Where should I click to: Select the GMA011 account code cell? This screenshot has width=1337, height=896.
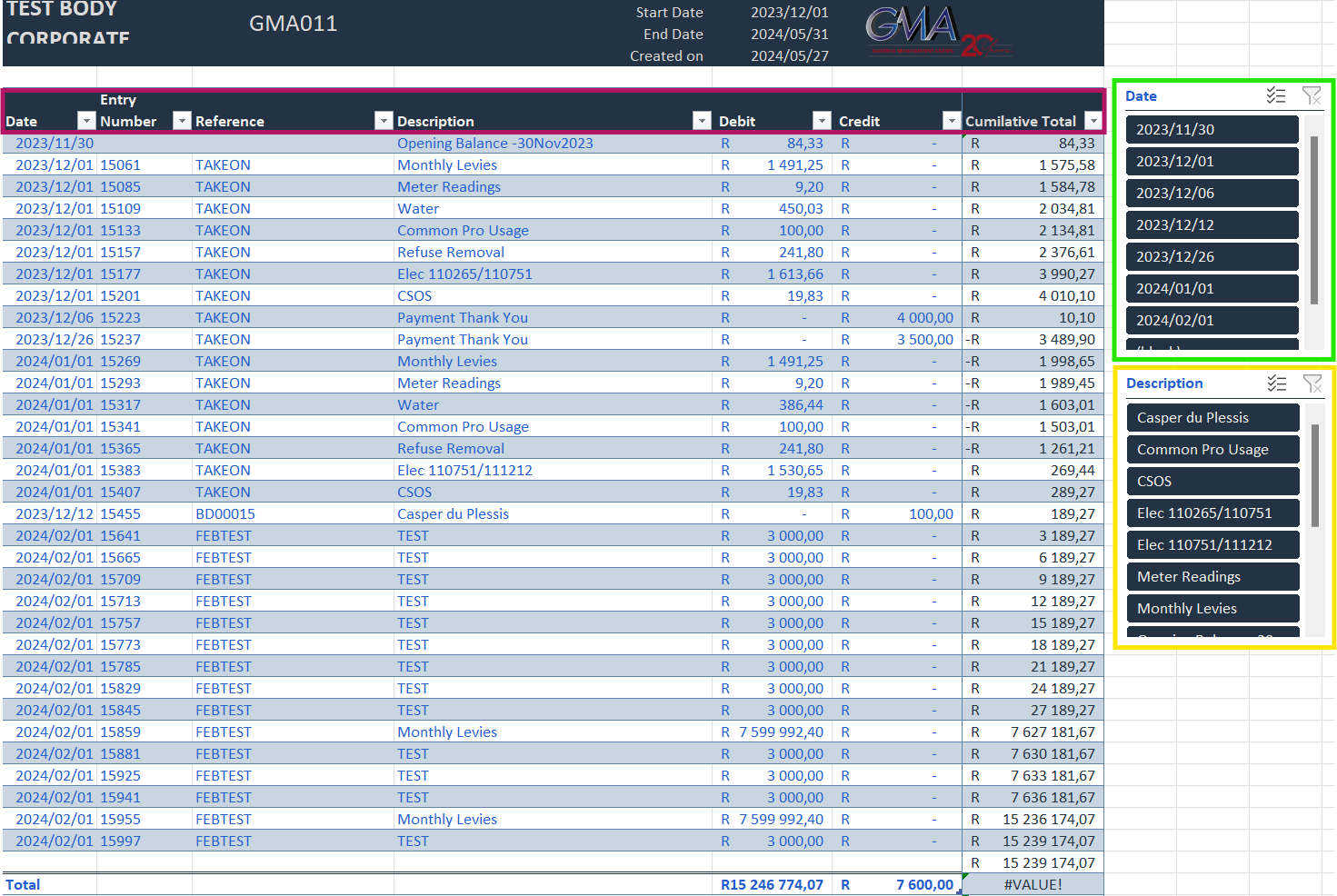click(293, 24)
